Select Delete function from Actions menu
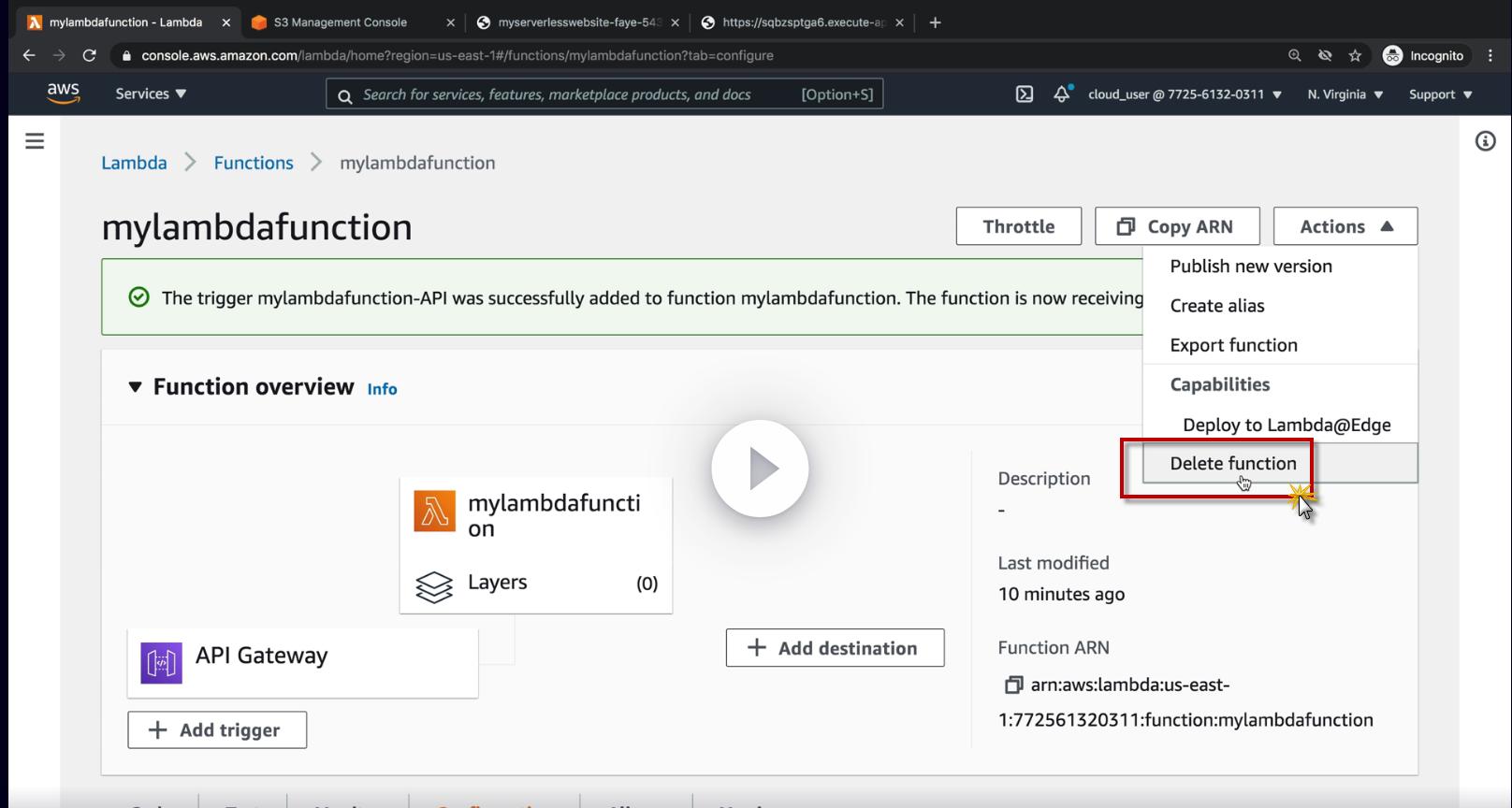The image size is (1512, 808). pyautogui.click(x=1232, y=464)
